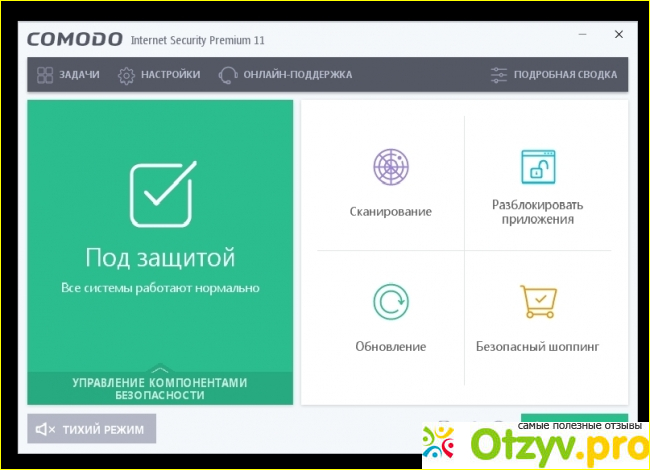This screenshot has height=470, width=650.
Task: Select the ЗАДАЧИ menu label
Action: click(x=81, y=75)
